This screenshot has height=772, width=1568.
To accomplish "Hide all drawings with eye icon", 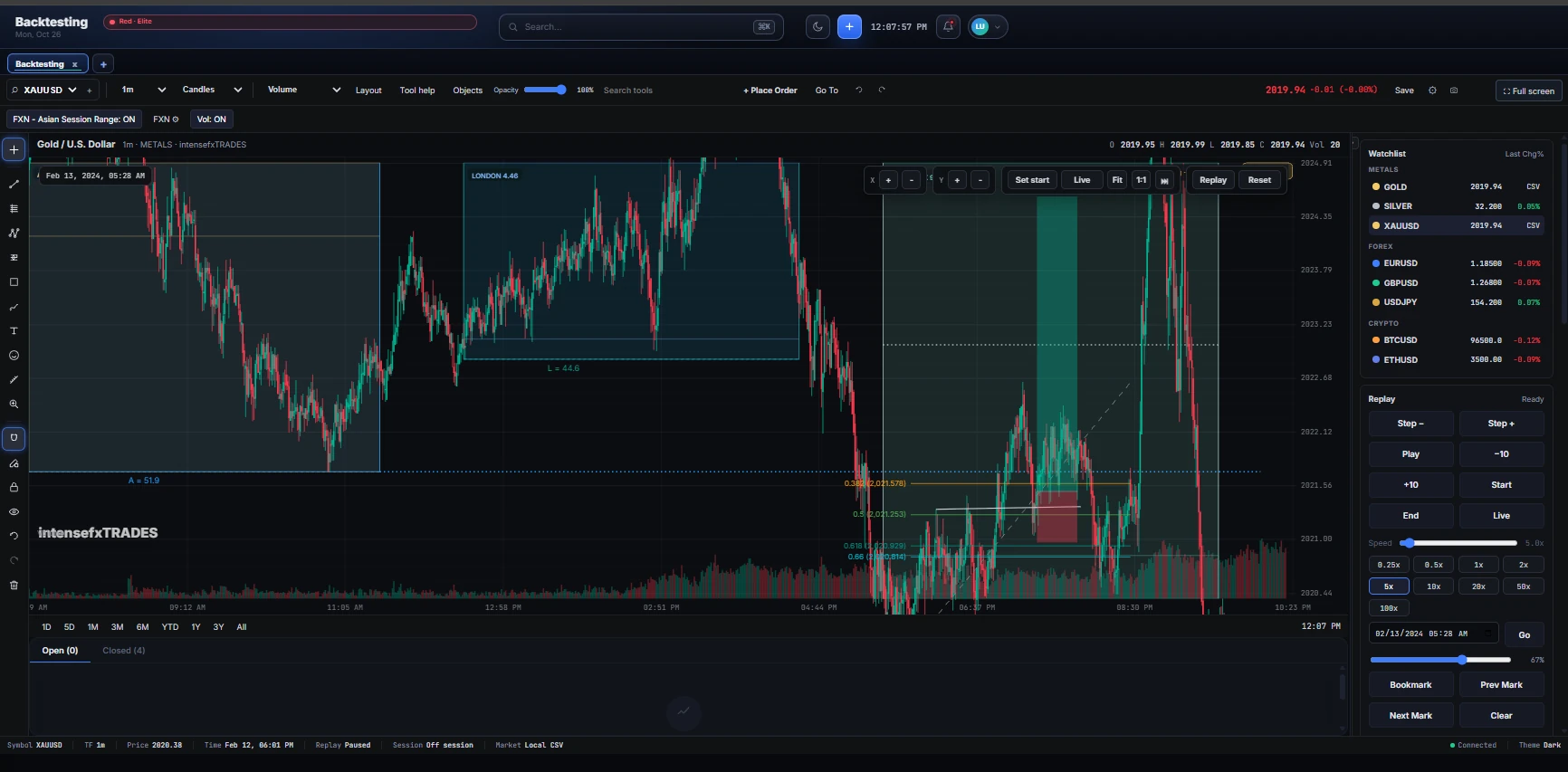I will click(14, 511).
